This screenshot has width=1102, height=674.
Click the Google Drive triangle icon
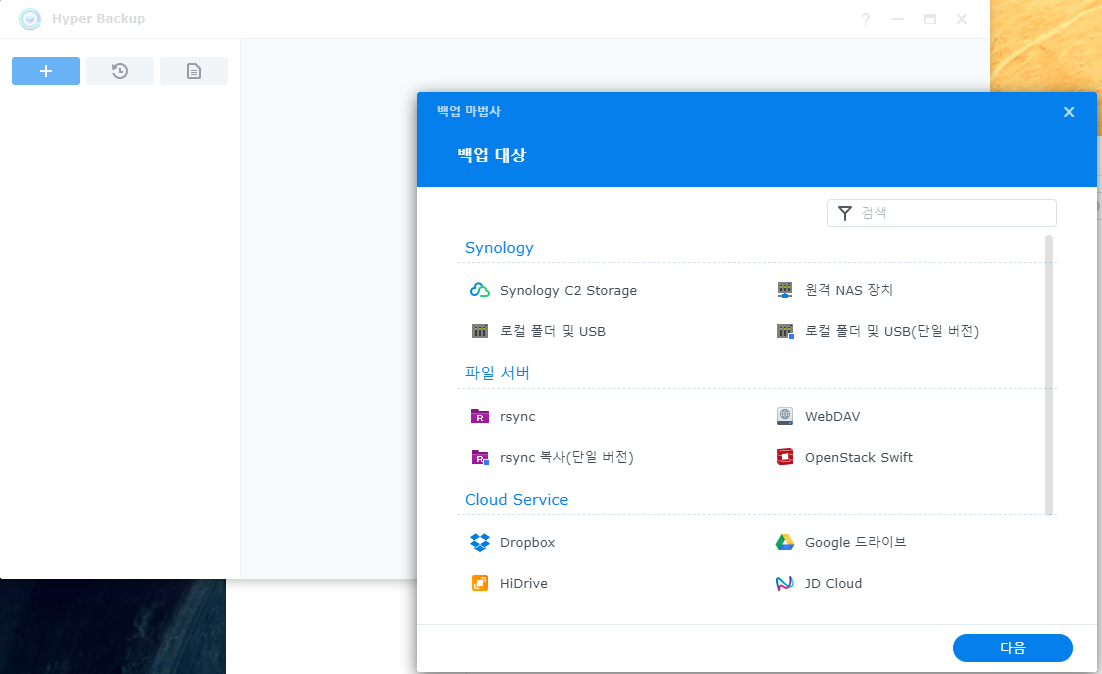(x=785, y=542)
